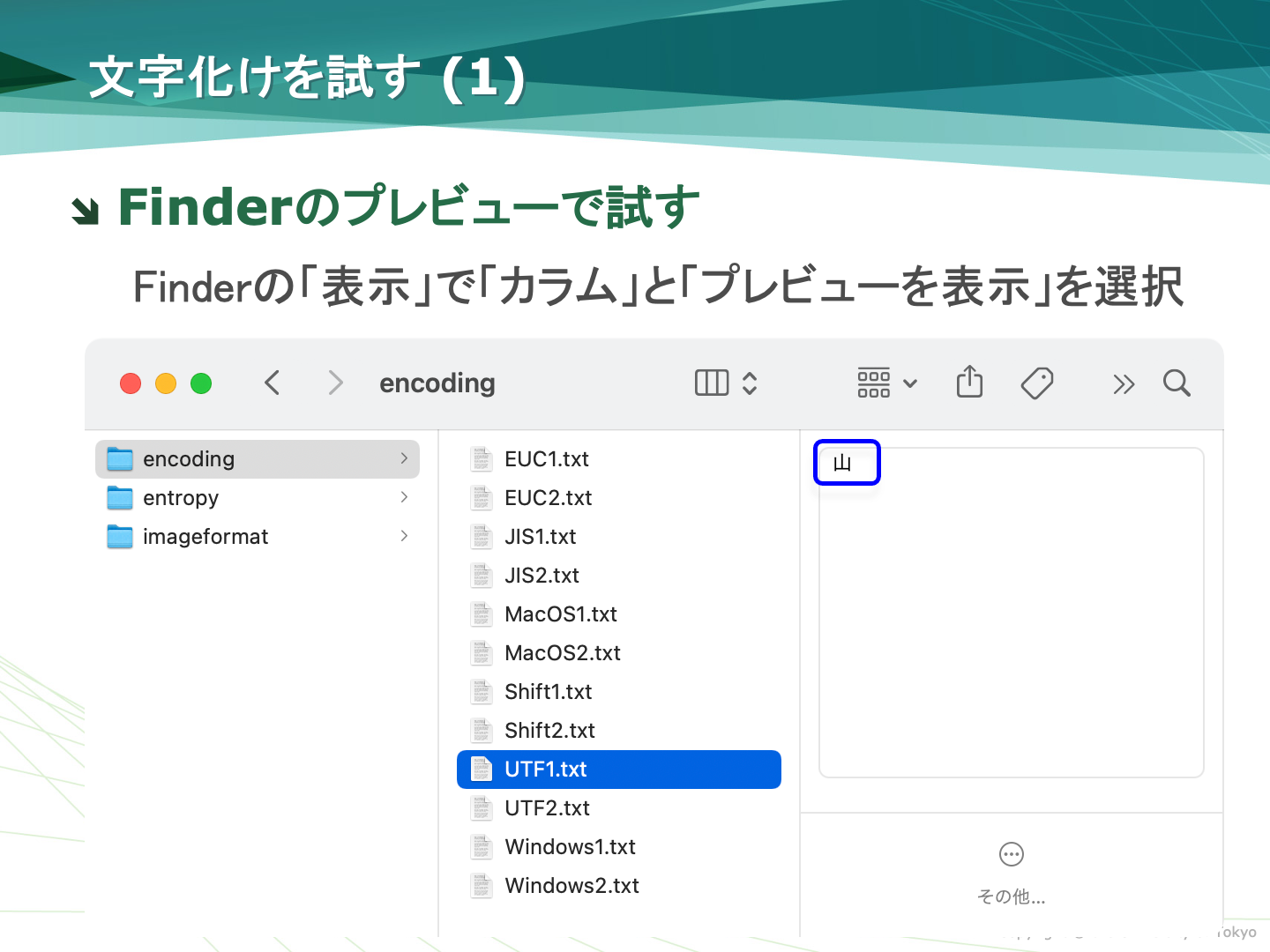Click the encoding window title
Screen dimensions: 1270x952
point(437,383)
